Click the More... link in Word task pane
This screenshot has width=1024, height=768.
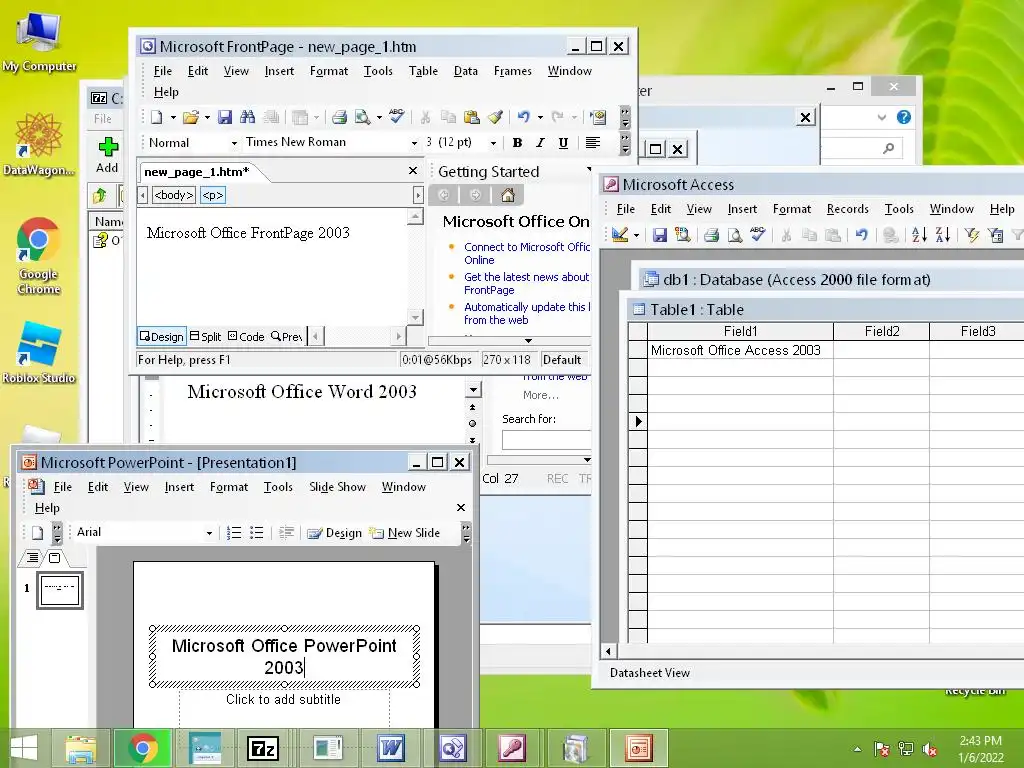pyautogui.click(x=541, y=395)
